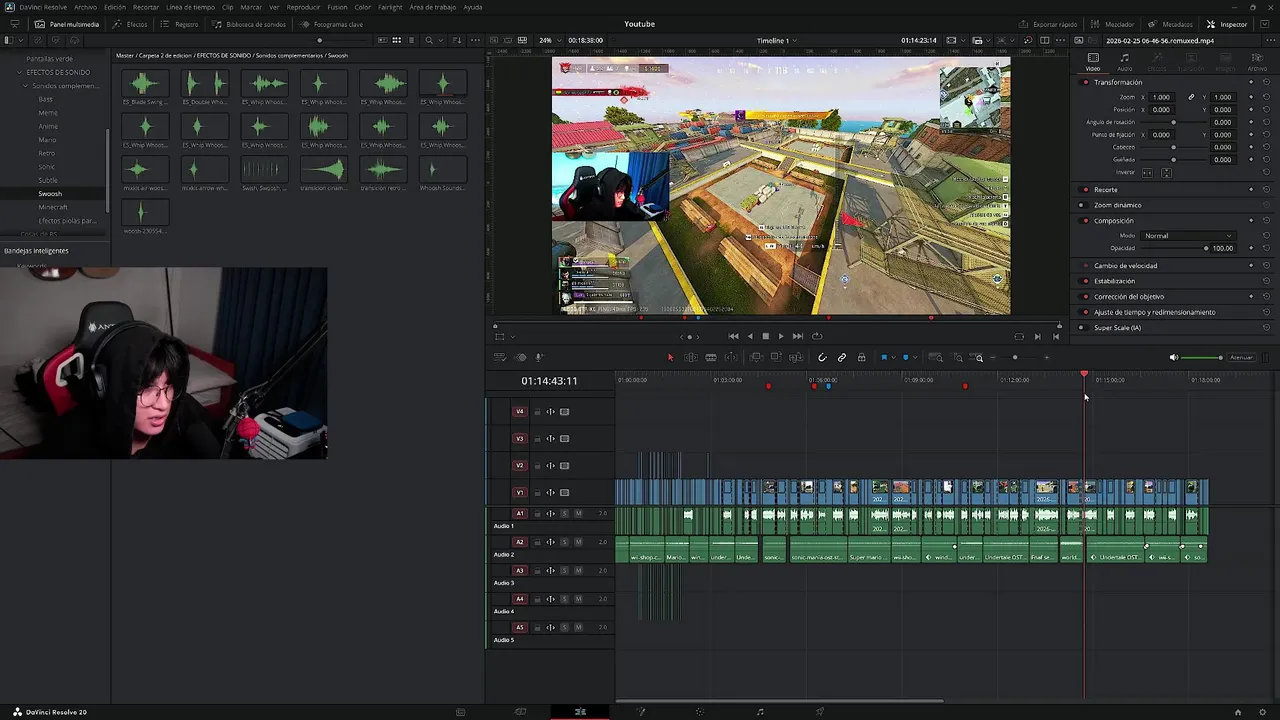The width and height of the screenshot is (1280, 720).
Task: Open Modo Normal composite dropdown
Action: coord(1188,235)
